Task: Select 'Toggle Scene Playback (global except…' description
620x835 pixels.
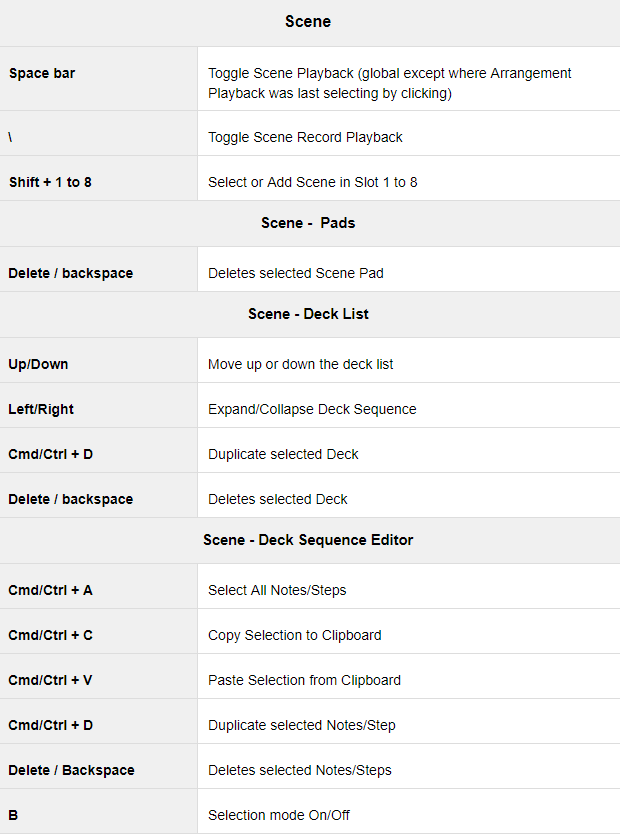Action: 389,83
